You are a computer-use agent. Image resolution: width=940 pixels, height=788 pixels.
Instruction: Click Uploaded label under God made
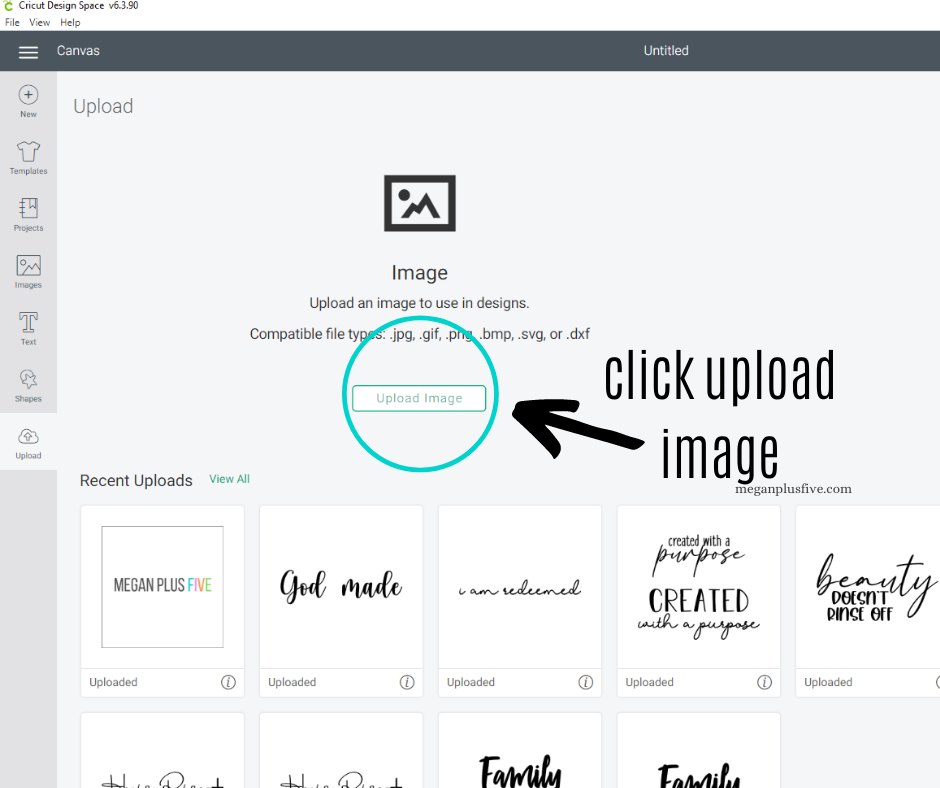(x=292, y=682)
